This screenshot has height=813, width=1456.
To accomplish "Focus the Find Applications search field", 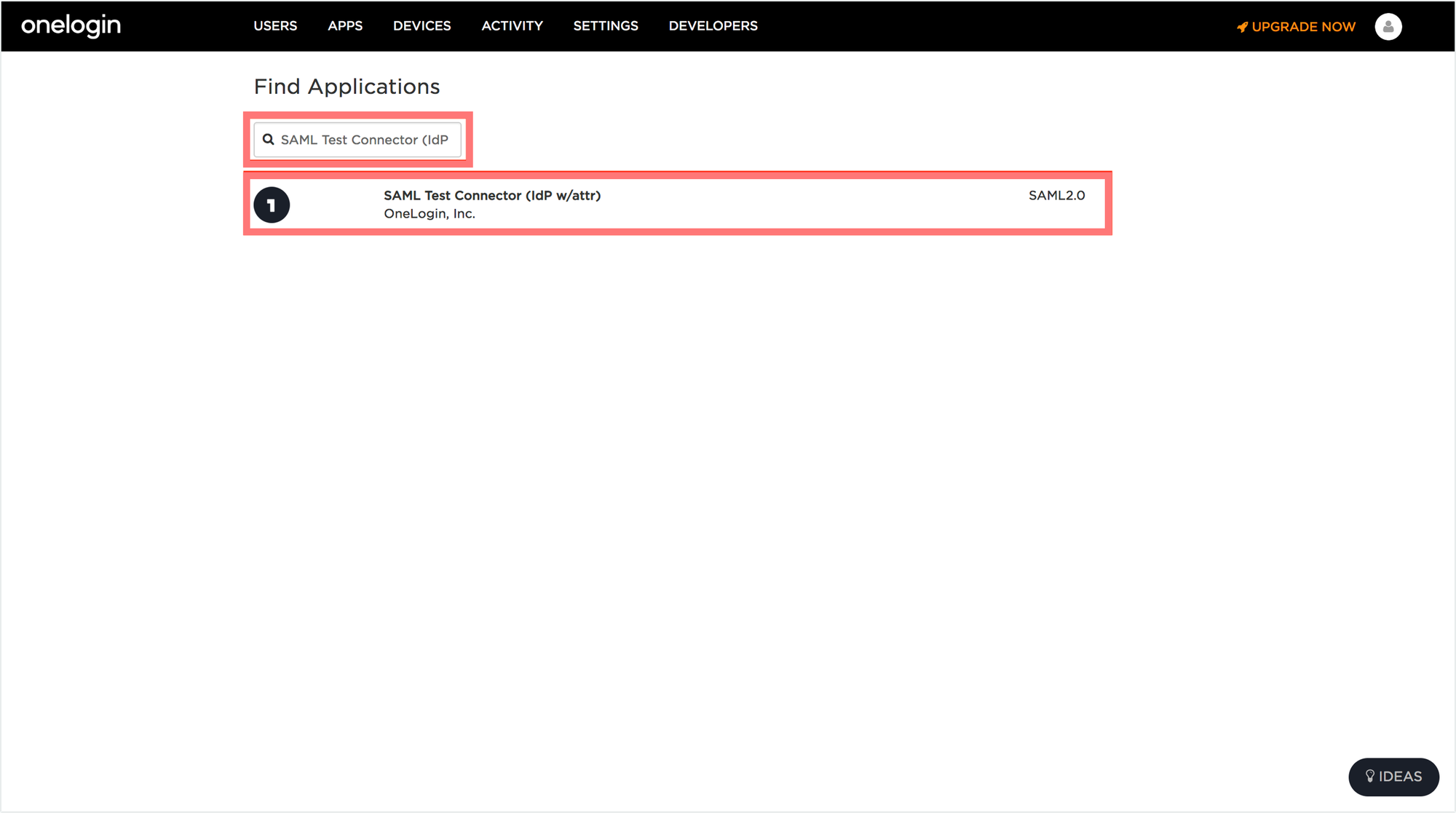I will tap(357, 140).
